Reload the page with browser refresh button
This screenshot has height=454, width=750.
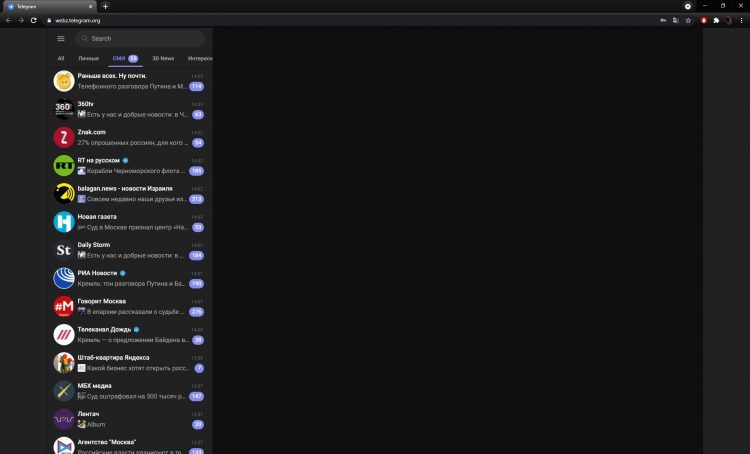[33, 21]
